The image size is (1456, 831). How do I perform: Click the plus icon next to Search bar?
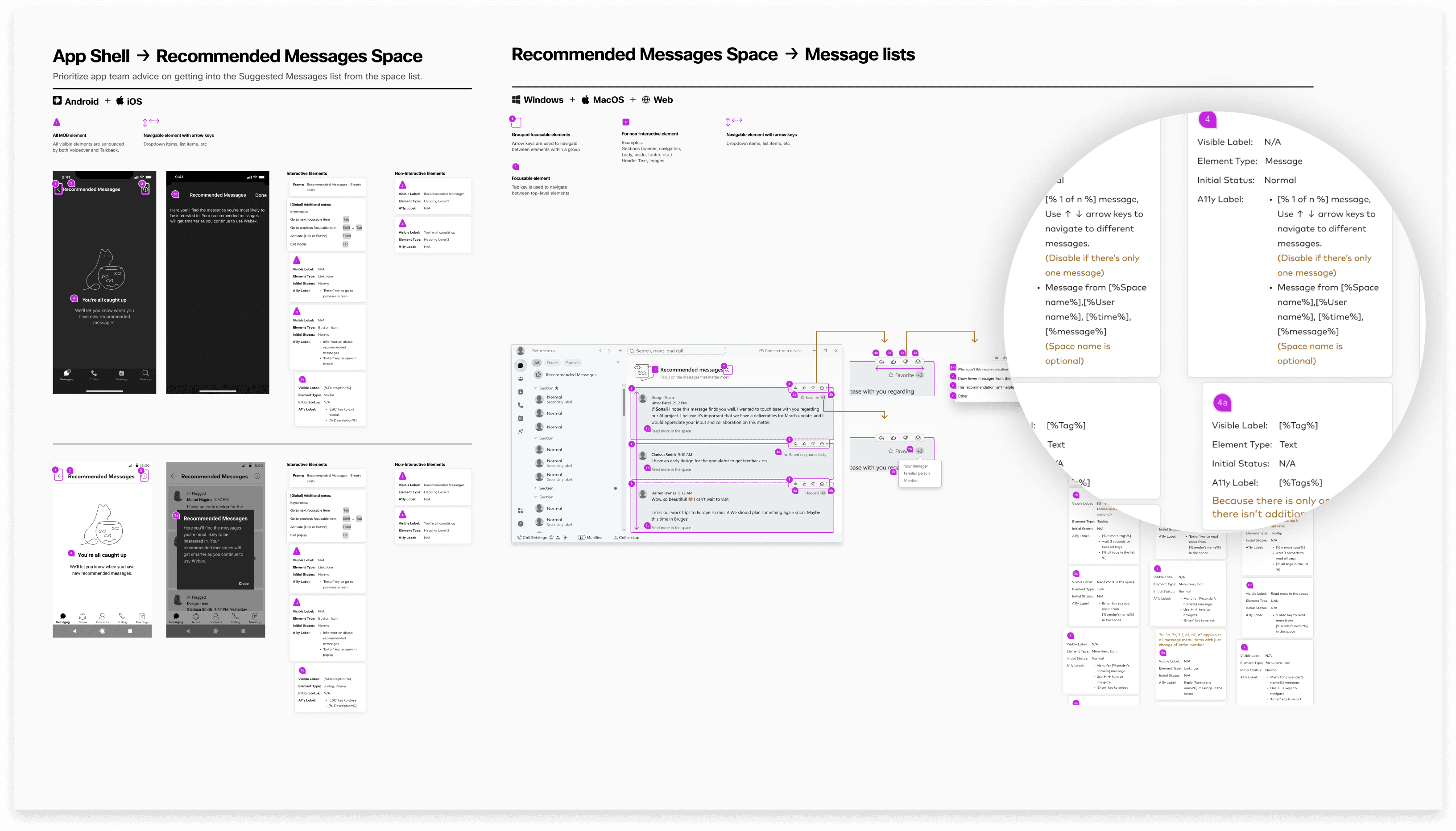620,350
